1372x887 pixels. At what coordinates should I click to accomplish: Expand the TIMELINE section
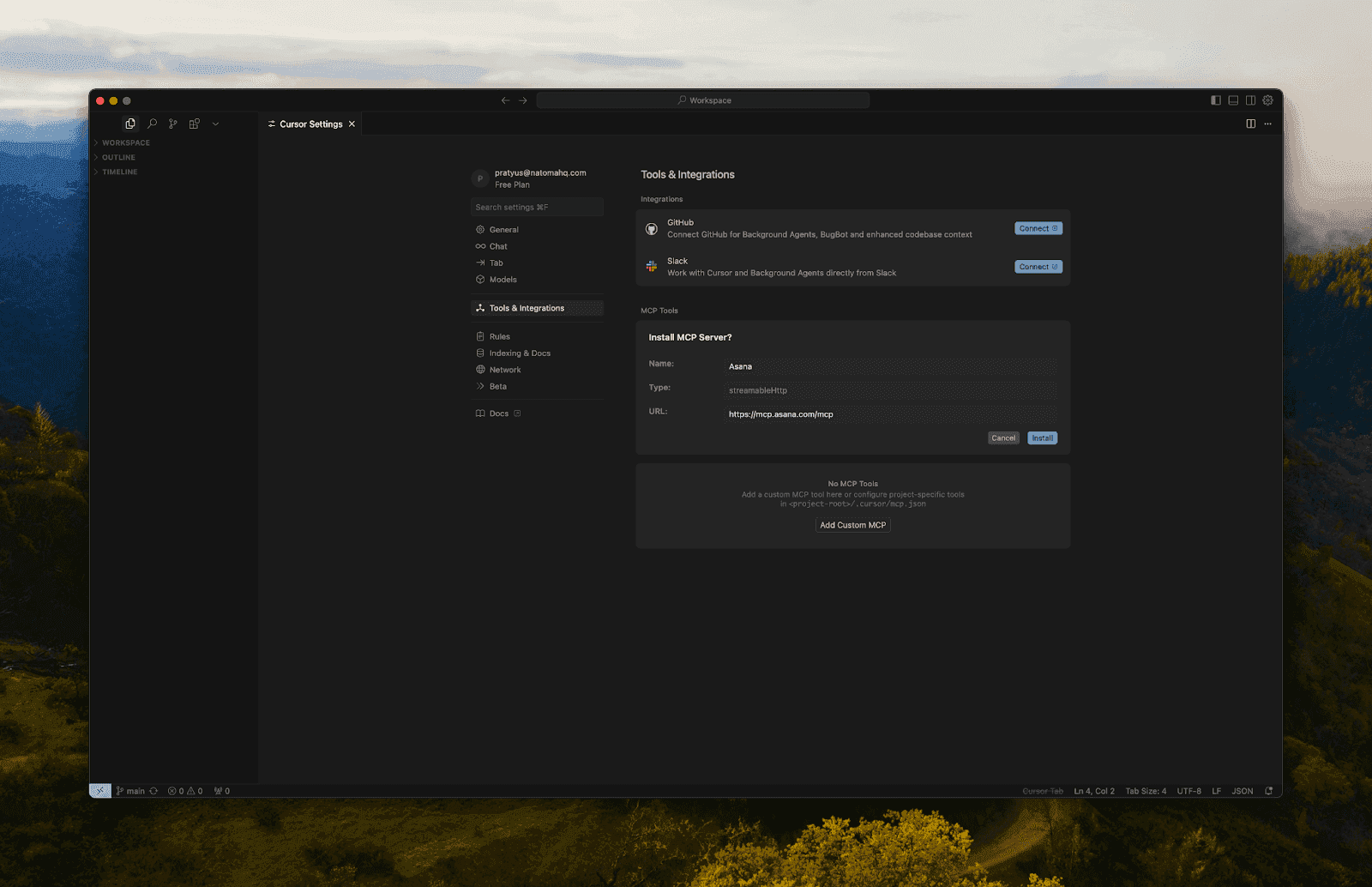(x=119, y=172)
